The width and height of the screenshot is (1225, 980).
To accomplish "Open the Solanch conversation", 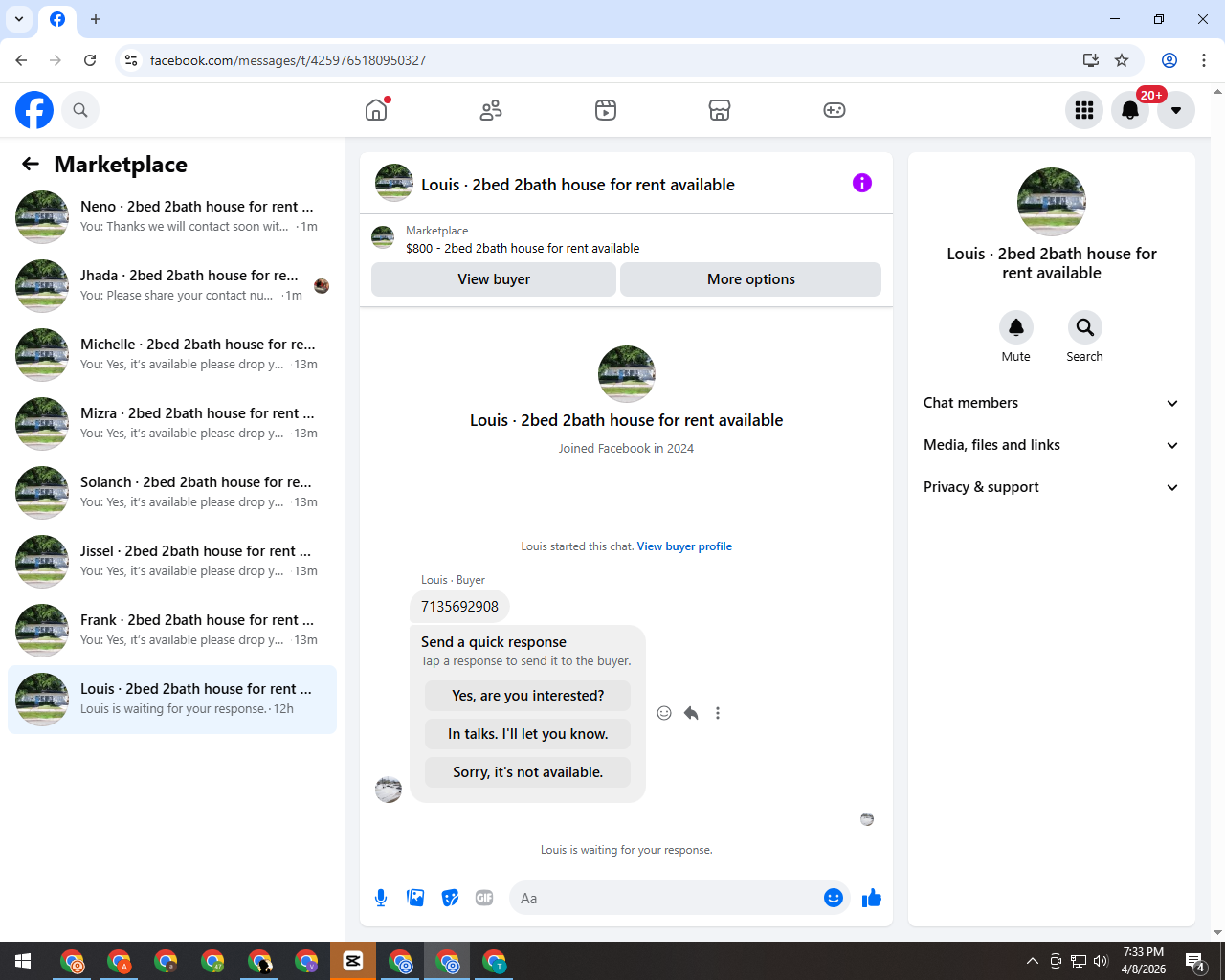I will pos(172,493).
